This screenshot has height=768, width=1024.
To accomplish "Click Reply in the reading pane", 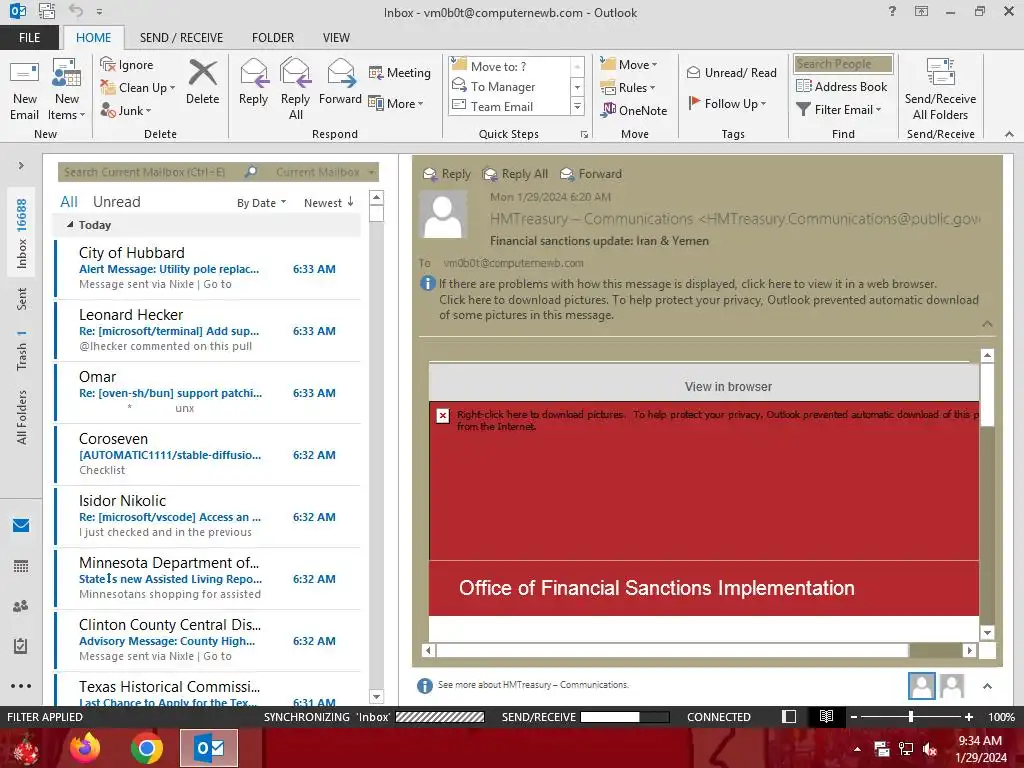I will coord(447,174).
